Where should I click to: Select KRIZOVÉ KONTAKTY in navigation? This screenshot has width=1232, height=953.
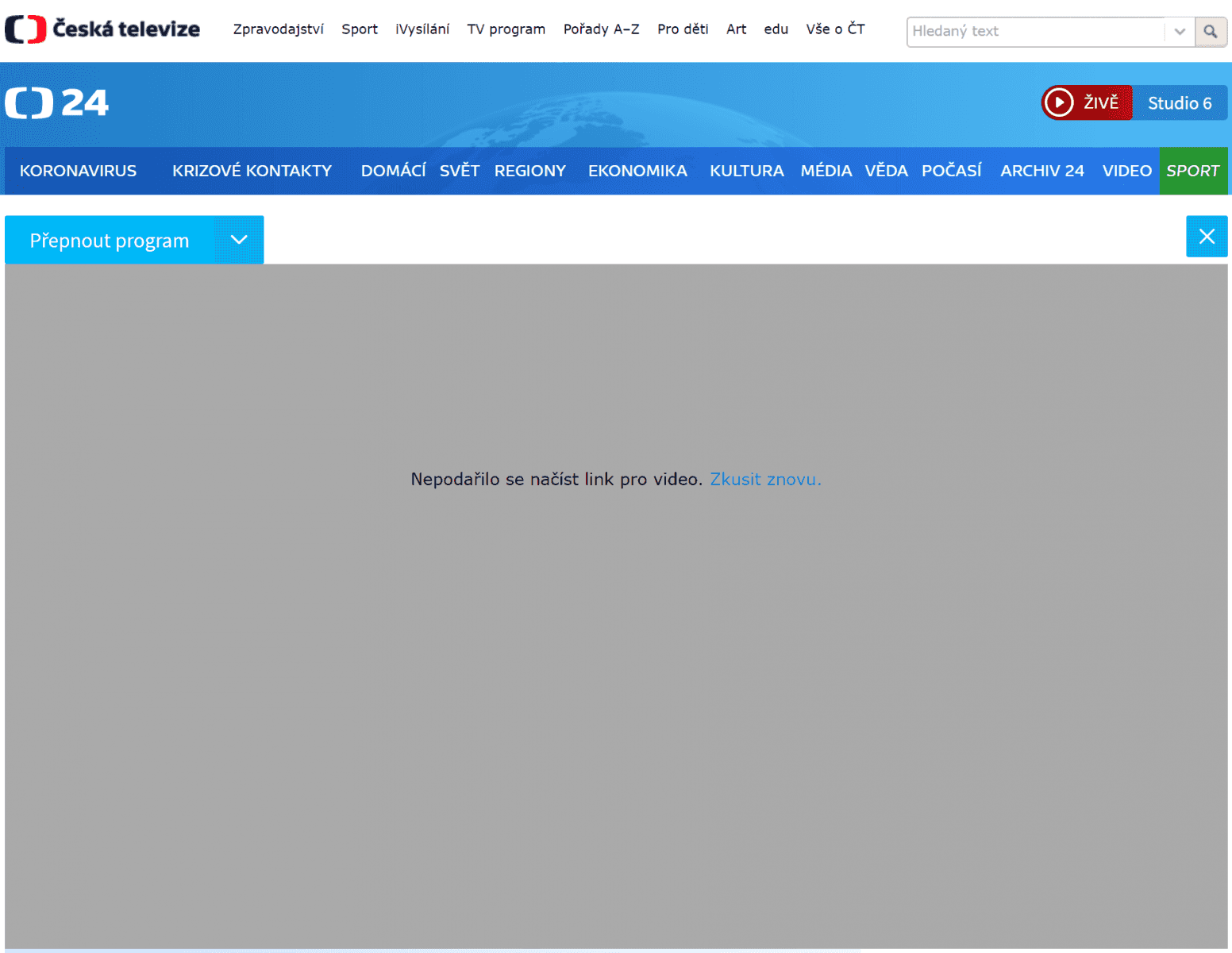[x=252, y=171]
